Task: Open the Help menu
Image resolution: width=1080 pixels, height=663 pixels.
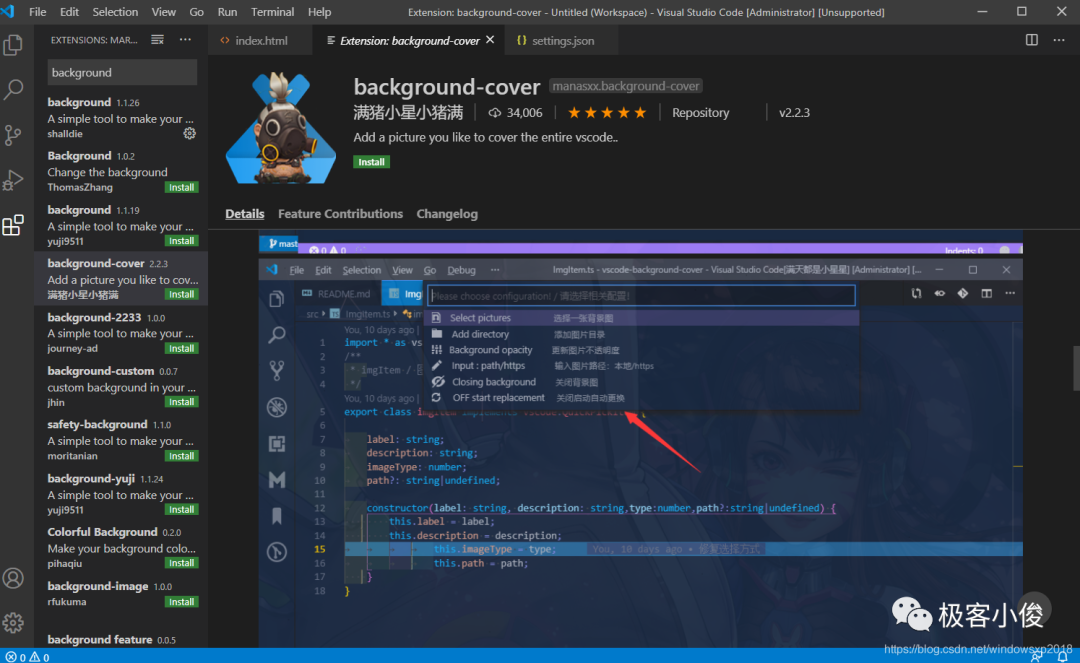Action: click(320, 12)
